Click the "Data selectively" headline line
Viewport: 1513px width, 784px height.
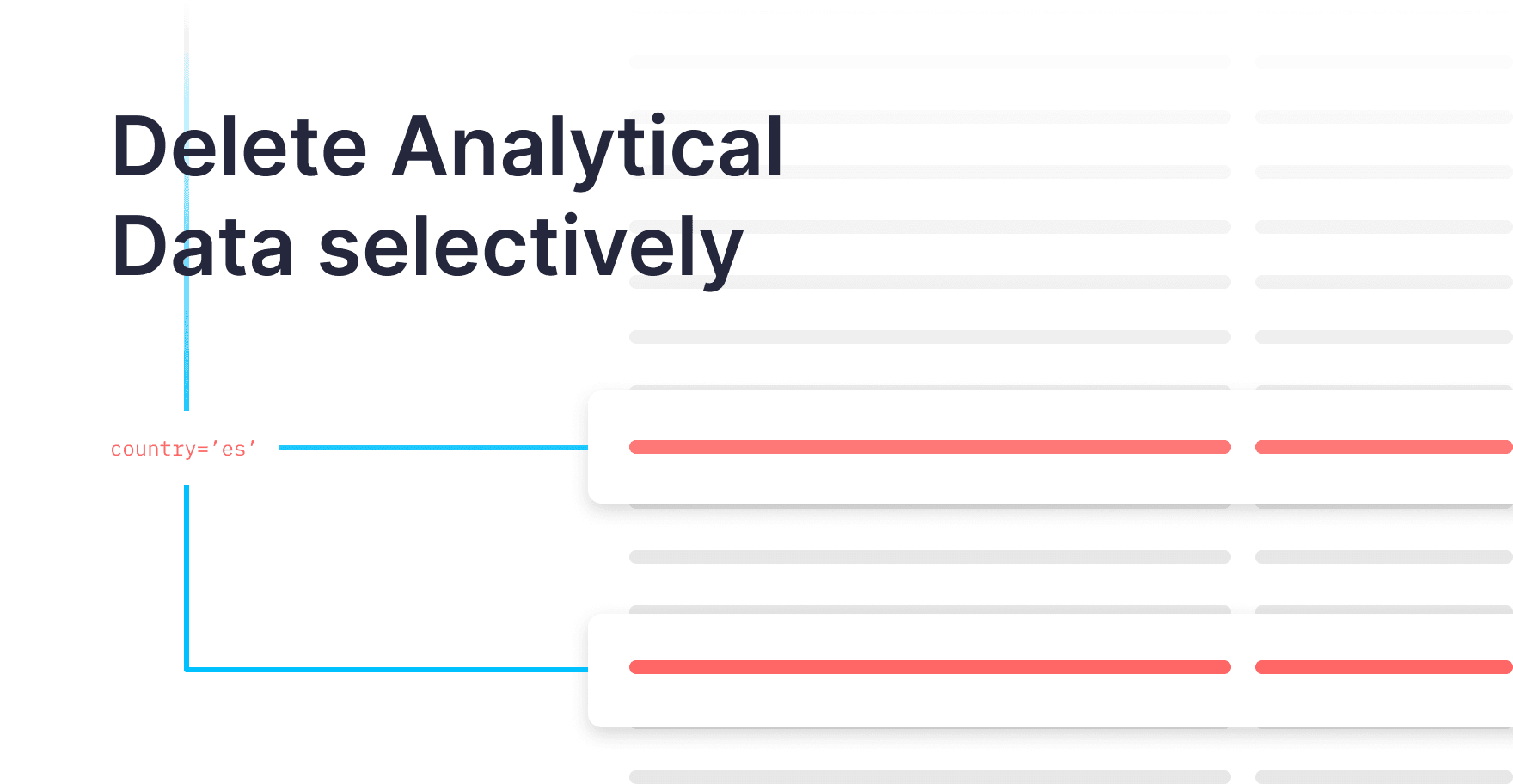[x=427, y=248]
